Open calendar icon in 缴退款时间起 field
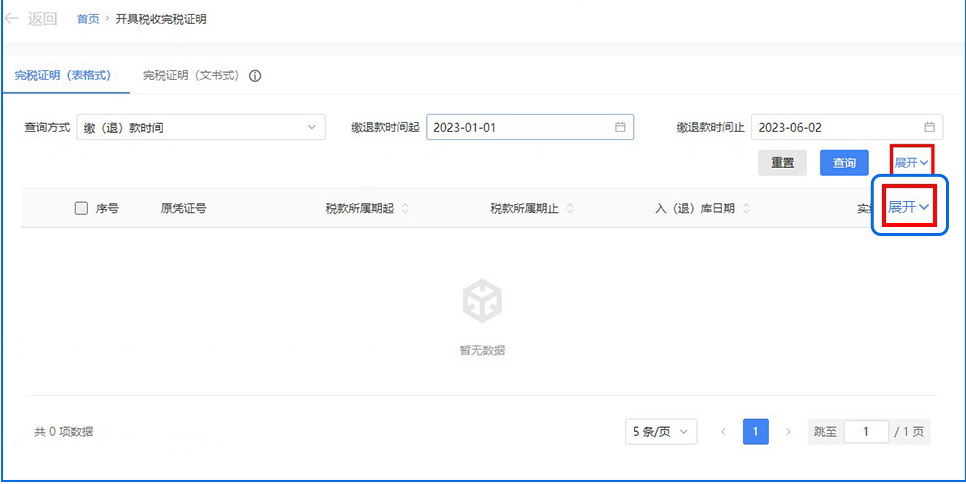The width and height of the screenshot is (966, 484). pos(620,127)
